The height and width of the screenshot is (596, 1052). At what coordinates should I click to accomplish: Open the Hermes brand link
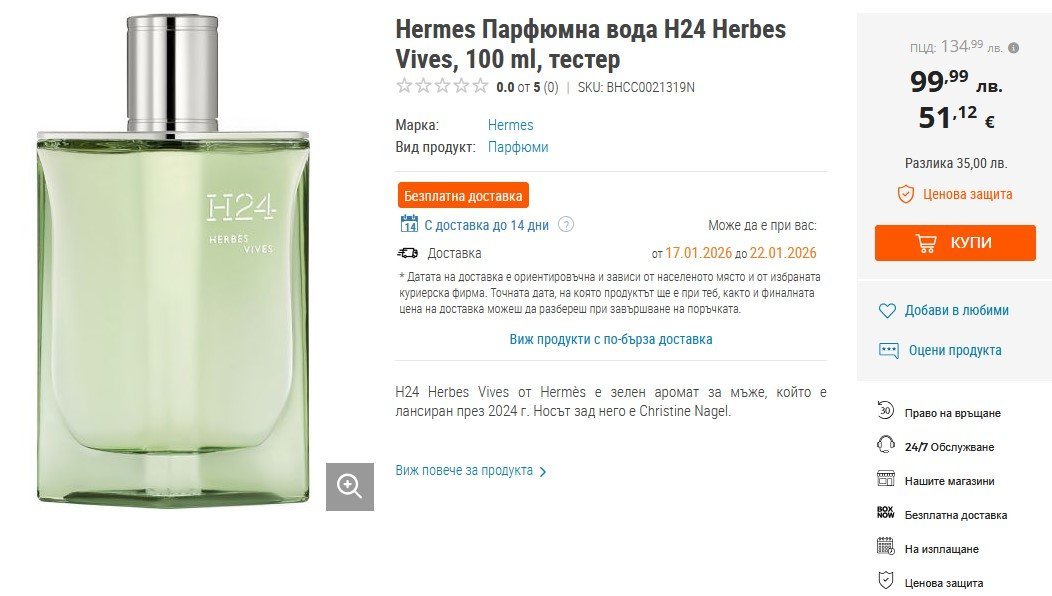click(510, 126)
